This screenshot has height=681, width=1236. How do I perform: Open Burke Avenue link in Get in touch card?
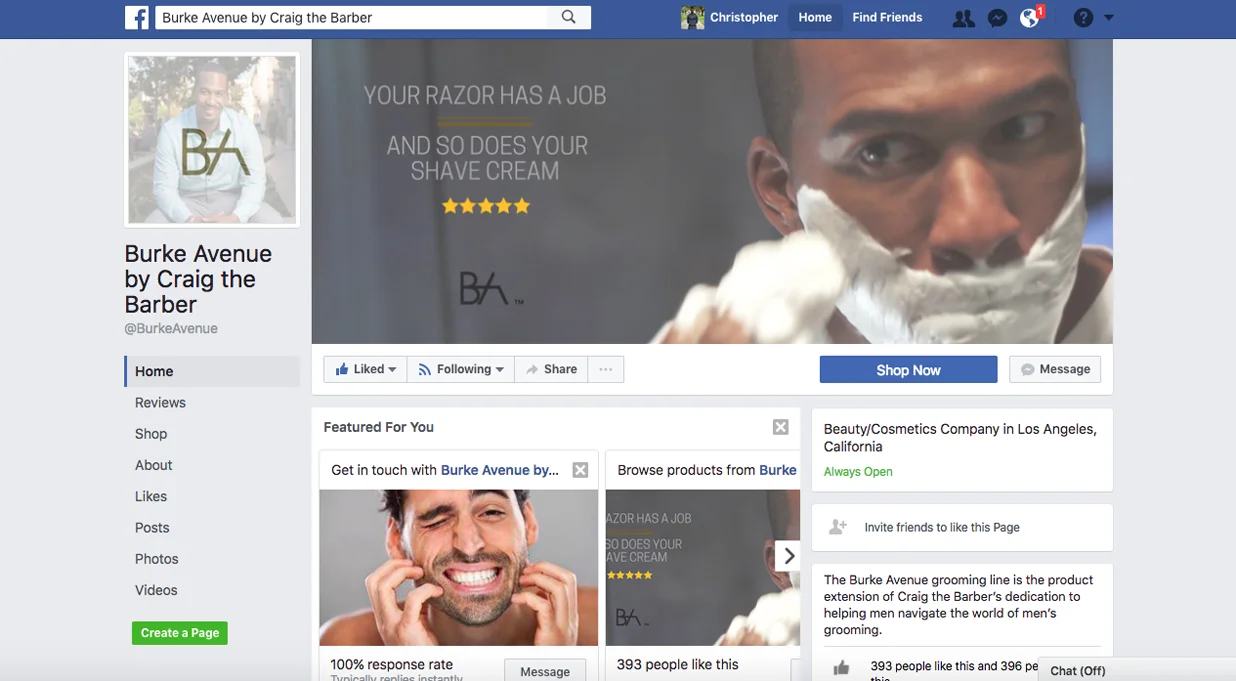(500, 470)
